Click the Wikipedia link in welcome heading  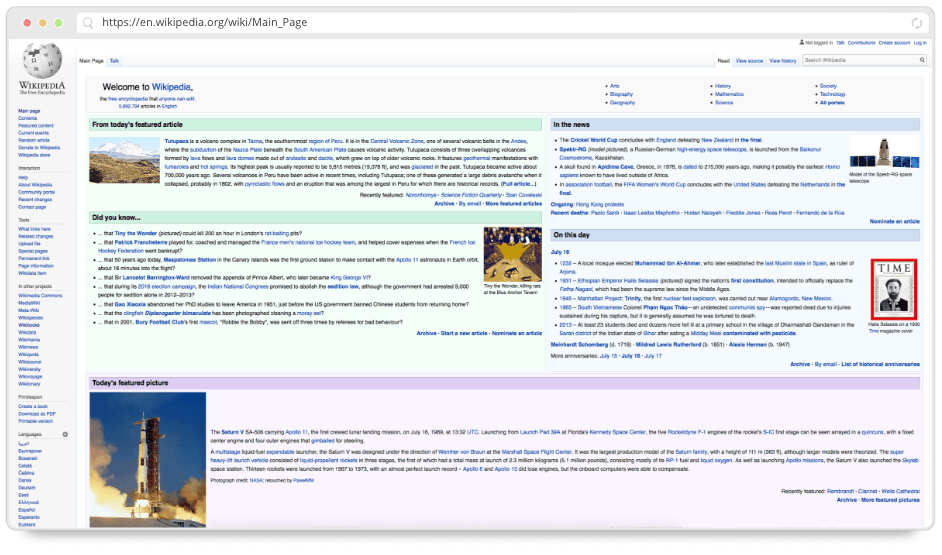171,87
